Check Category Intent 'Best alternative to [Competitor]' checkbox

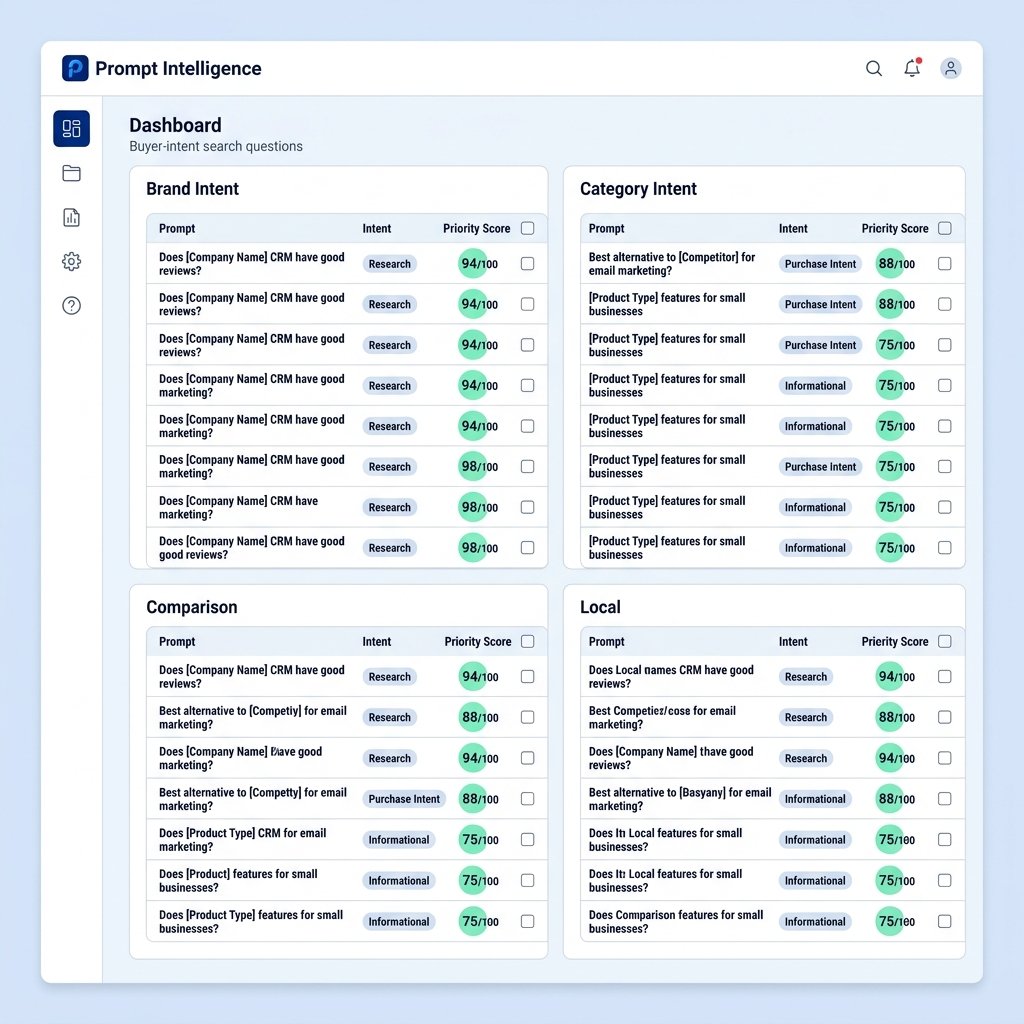(944, 264)
